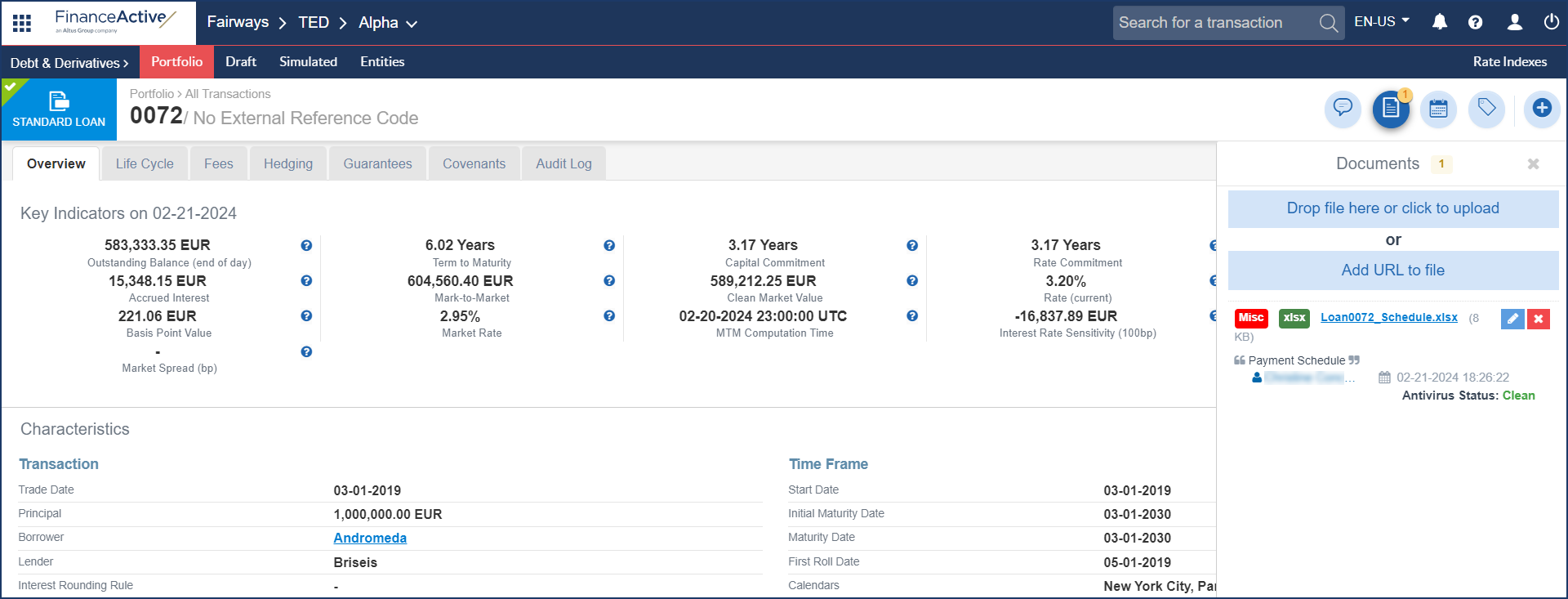Expand the Alpha breadcrumb dropdown
This screenshot has height=599, width=1568.
(x=388, y=23)
